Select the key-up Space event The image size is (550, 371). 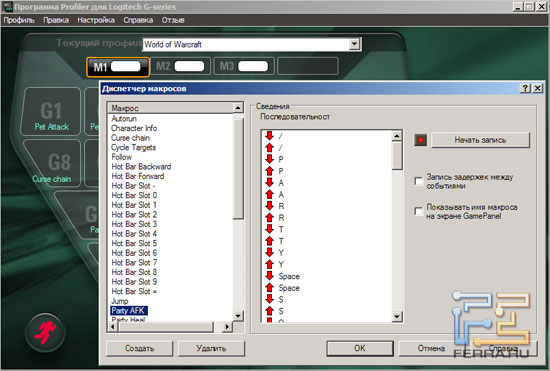282,288
